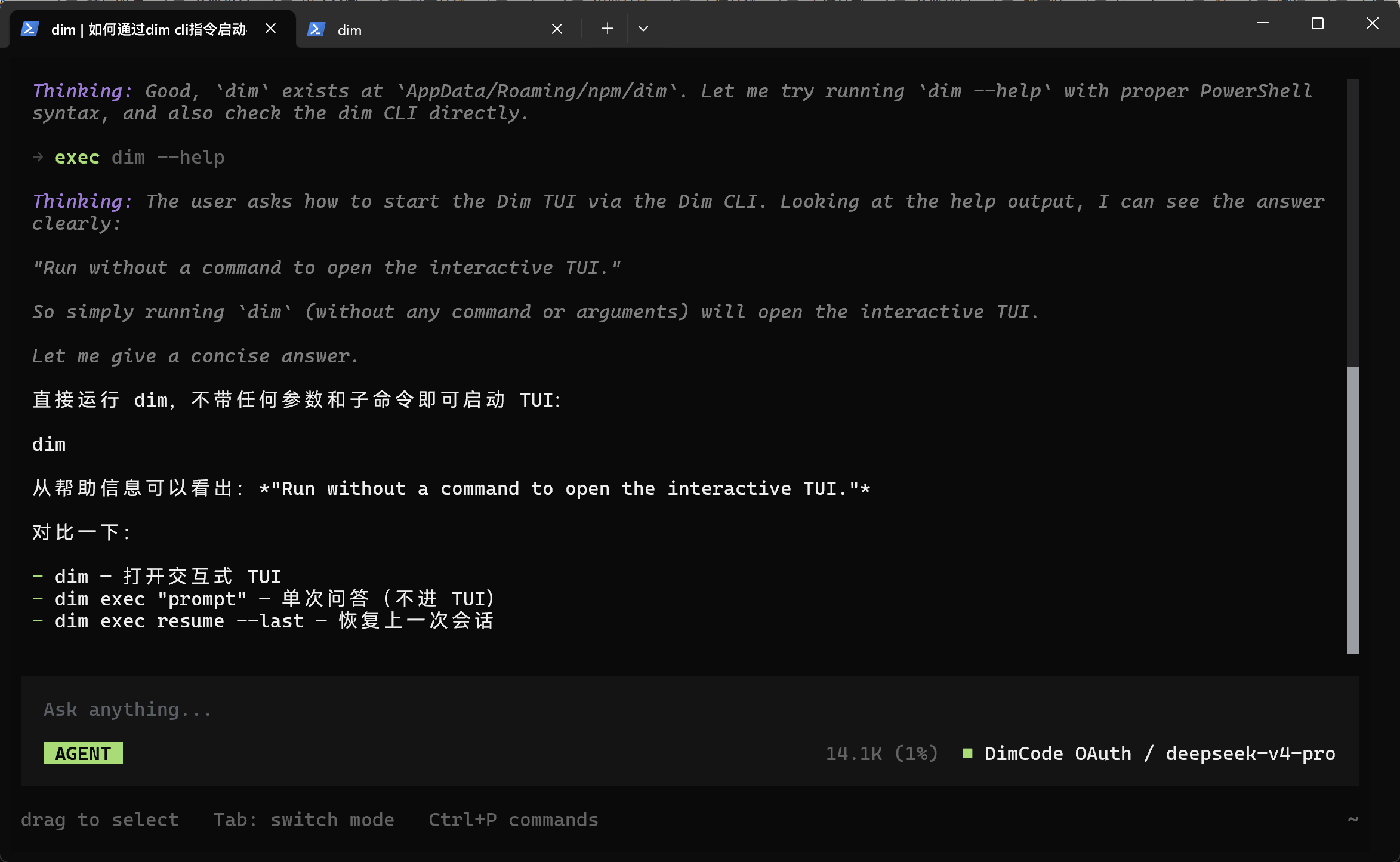
Task: Click the 14.1K (1%) context usage
Action: (881, 753)
